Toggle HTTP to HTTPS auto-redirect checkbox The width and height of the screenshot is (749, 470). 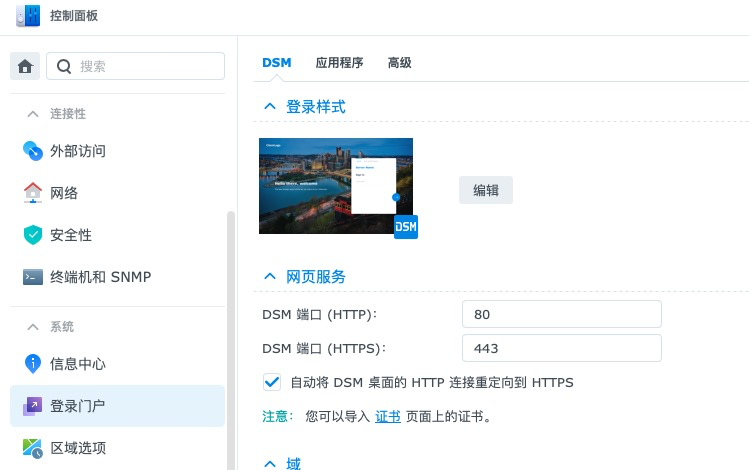(272, 382)
